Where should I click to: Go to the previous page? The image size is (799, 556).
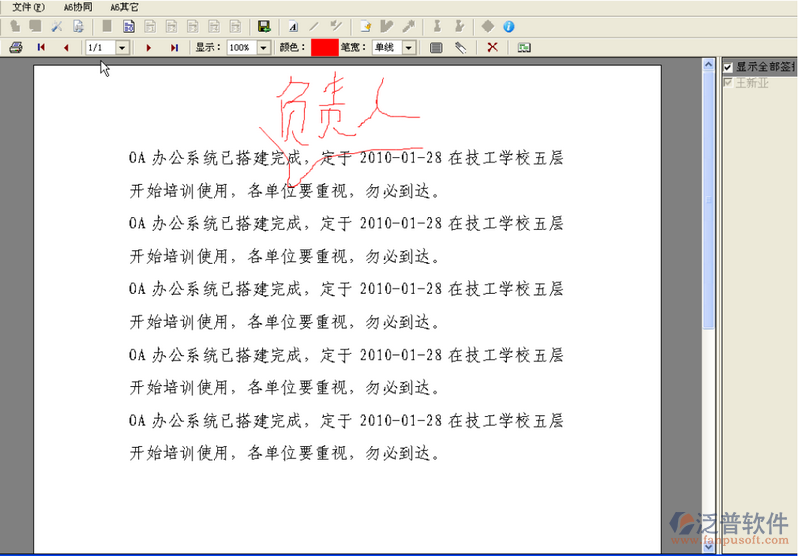coord(66,47)
